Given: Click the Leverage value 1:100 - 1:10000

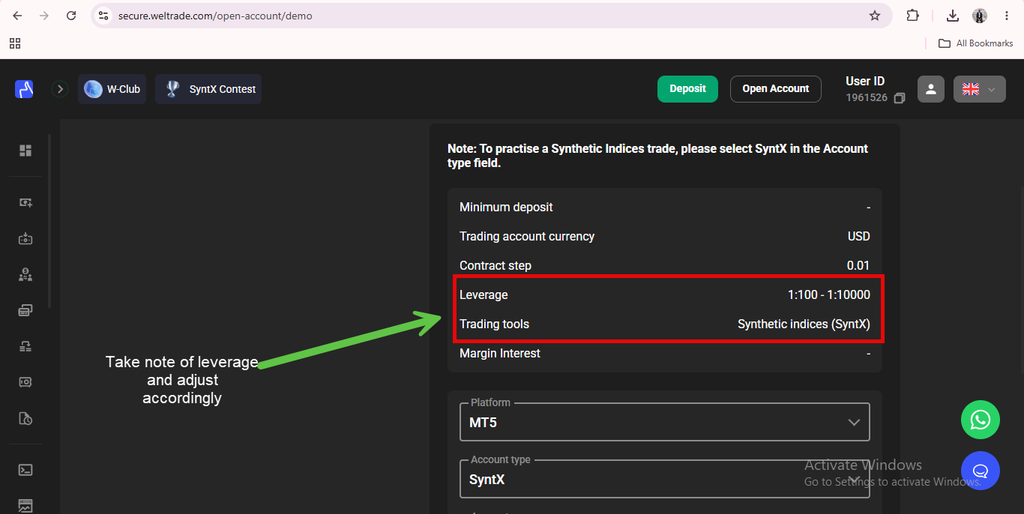Looking at the screenshot, I should coord(829,295).
